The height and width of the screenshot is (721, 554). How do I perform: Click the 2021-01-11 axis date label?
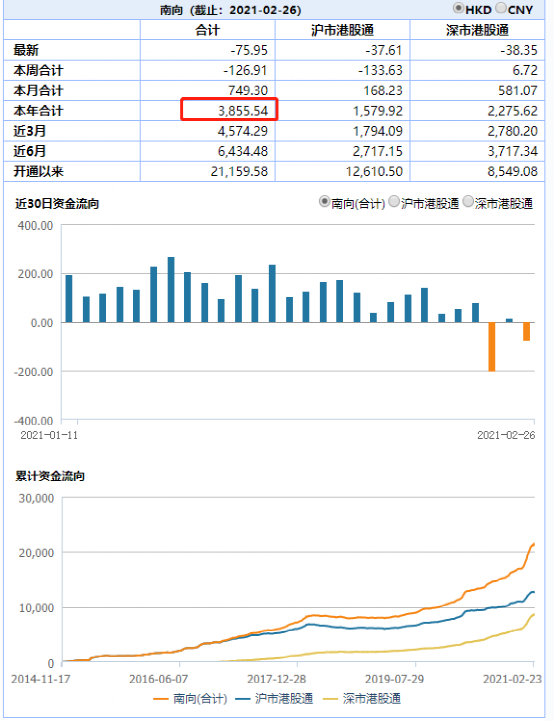(49, 435)
